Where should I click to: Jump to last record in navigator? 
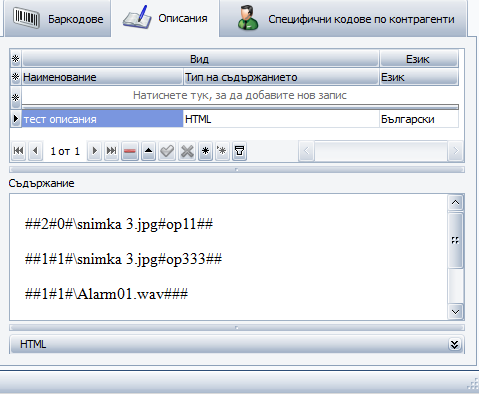pos(111,151)
